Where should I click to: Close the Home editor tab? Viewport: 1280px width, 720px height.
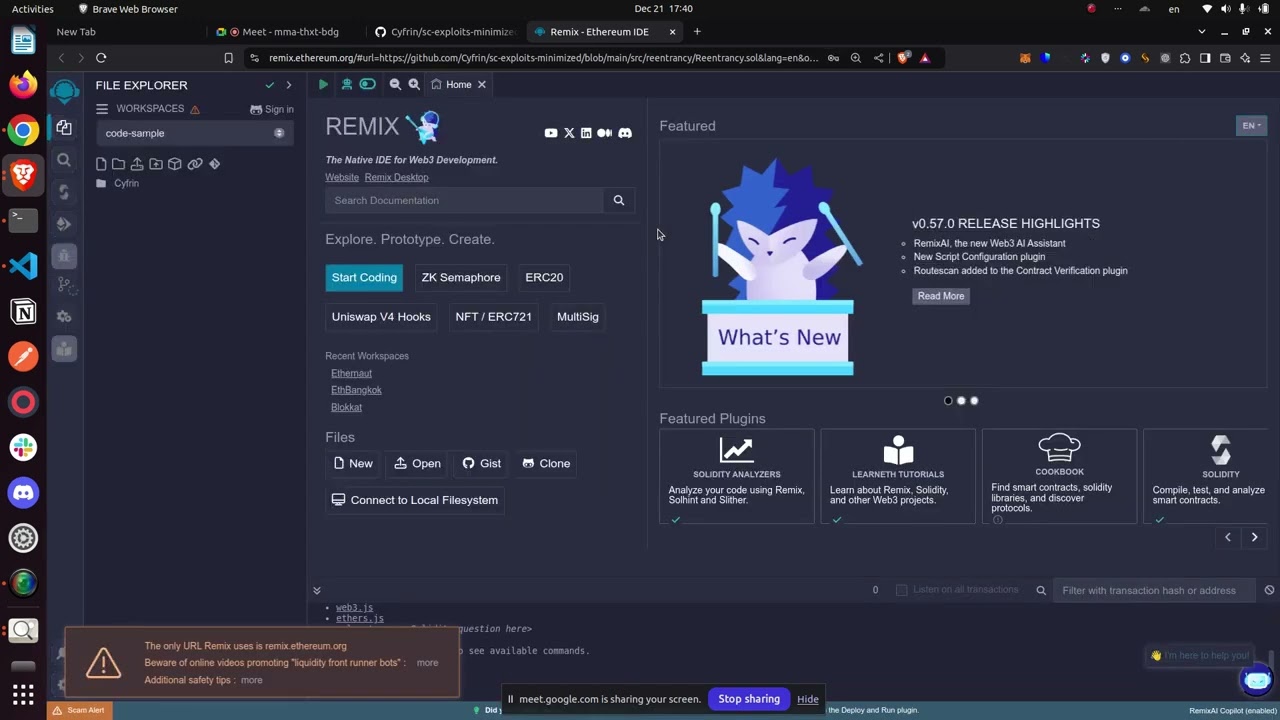click(481, 85)
